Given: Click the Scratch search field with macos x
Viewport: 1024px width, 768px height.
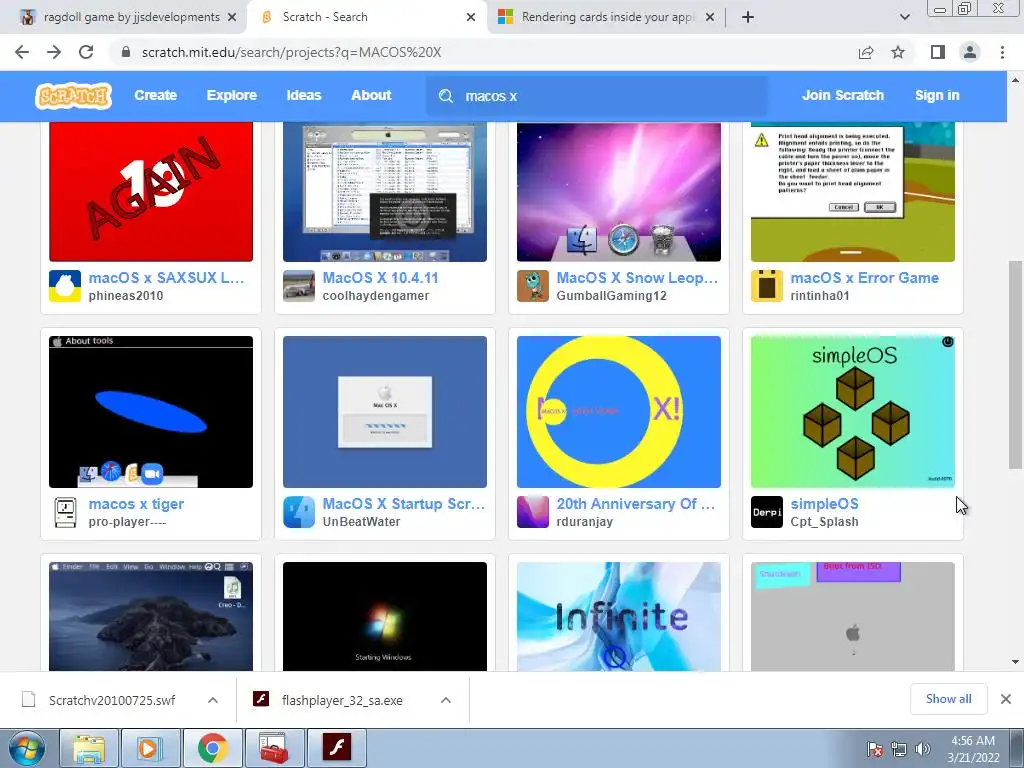Looking at the screenshot, I should (x=598, y=96).
